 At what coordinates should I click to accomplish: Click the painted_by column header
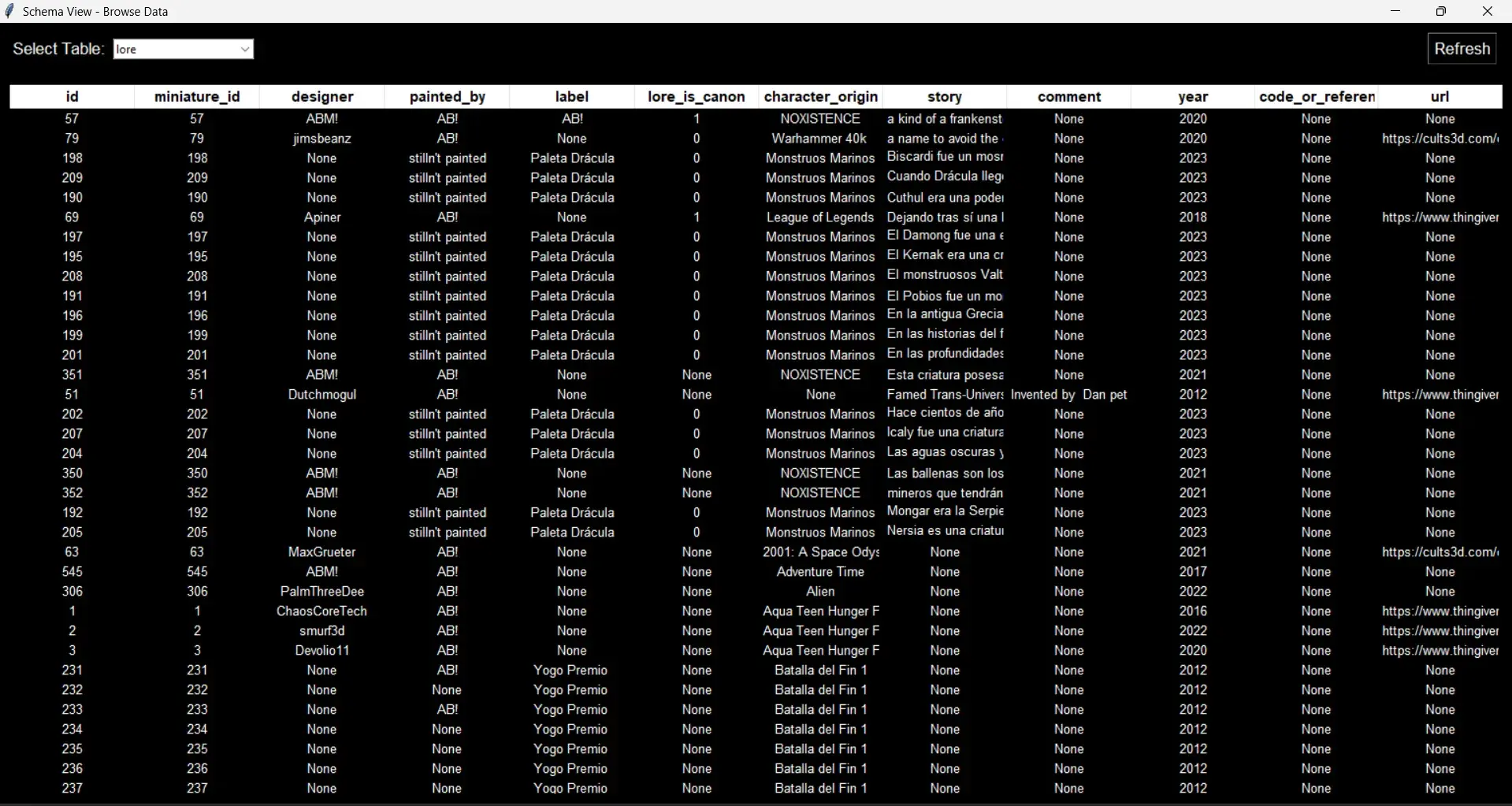coord(448,97)
